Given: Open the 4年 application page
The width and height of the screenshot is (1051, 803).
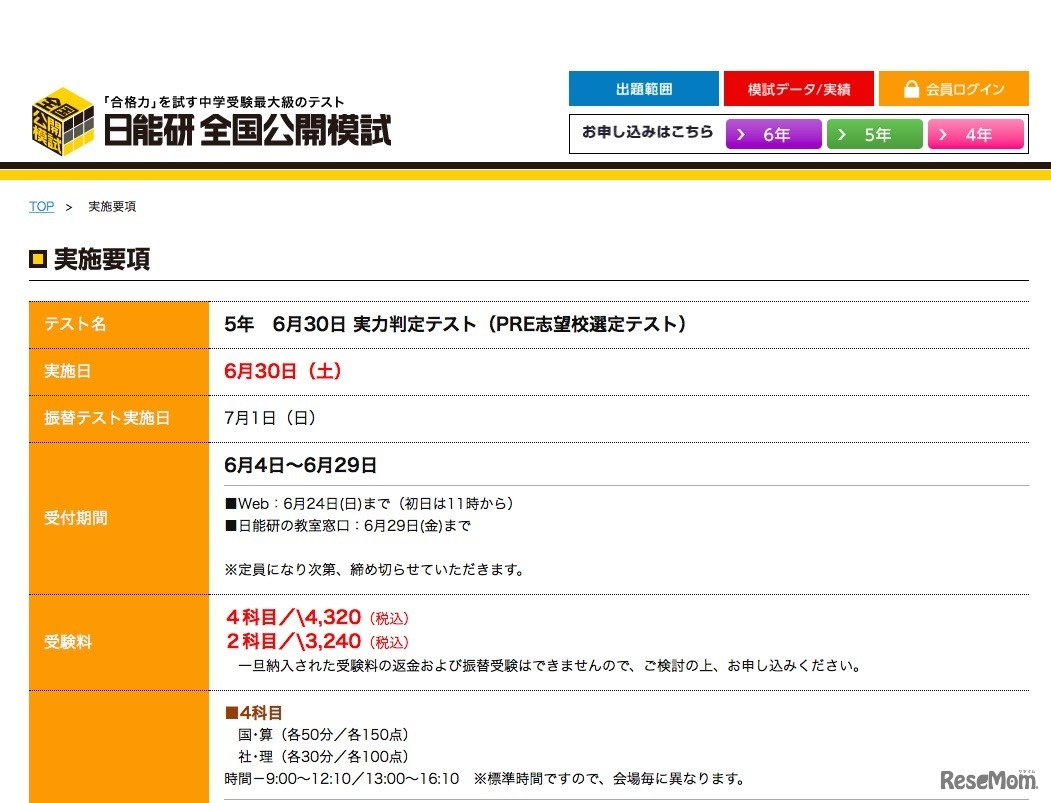Looking at the screenshot, I should point(977,134).
